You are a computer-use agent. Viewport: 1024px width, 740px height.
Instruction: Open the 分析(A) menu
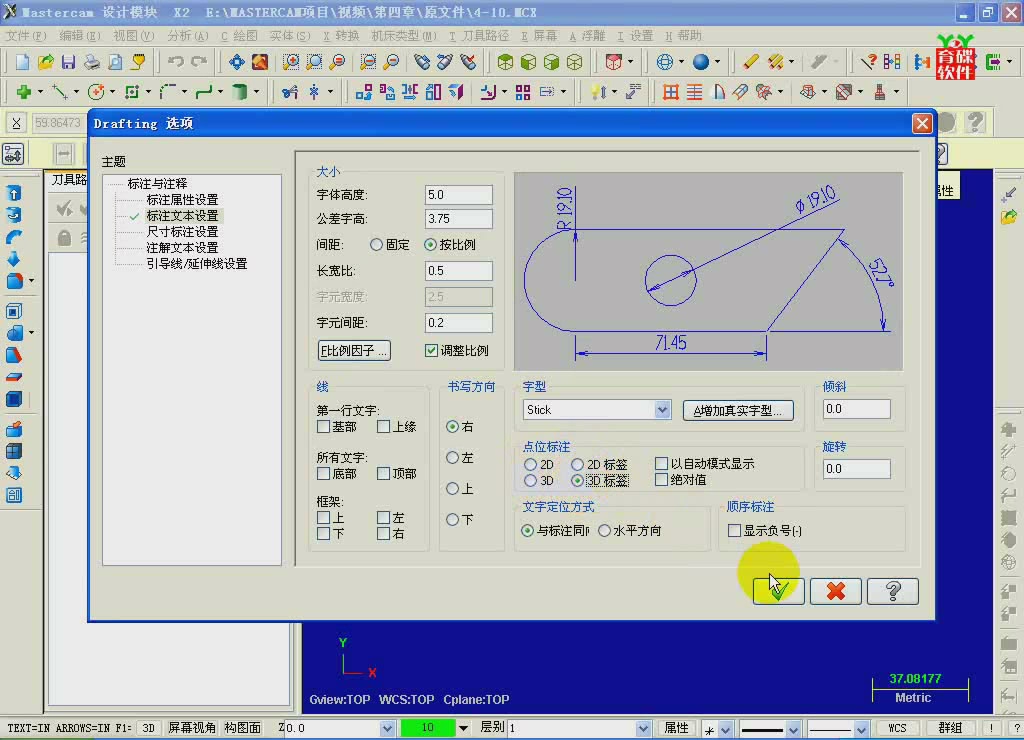(x=187, y=36)
